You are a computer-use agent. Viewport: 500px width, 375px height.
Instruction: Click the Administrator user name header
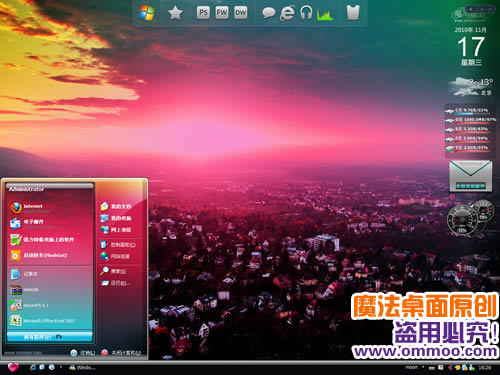click(x=26, y=189)
